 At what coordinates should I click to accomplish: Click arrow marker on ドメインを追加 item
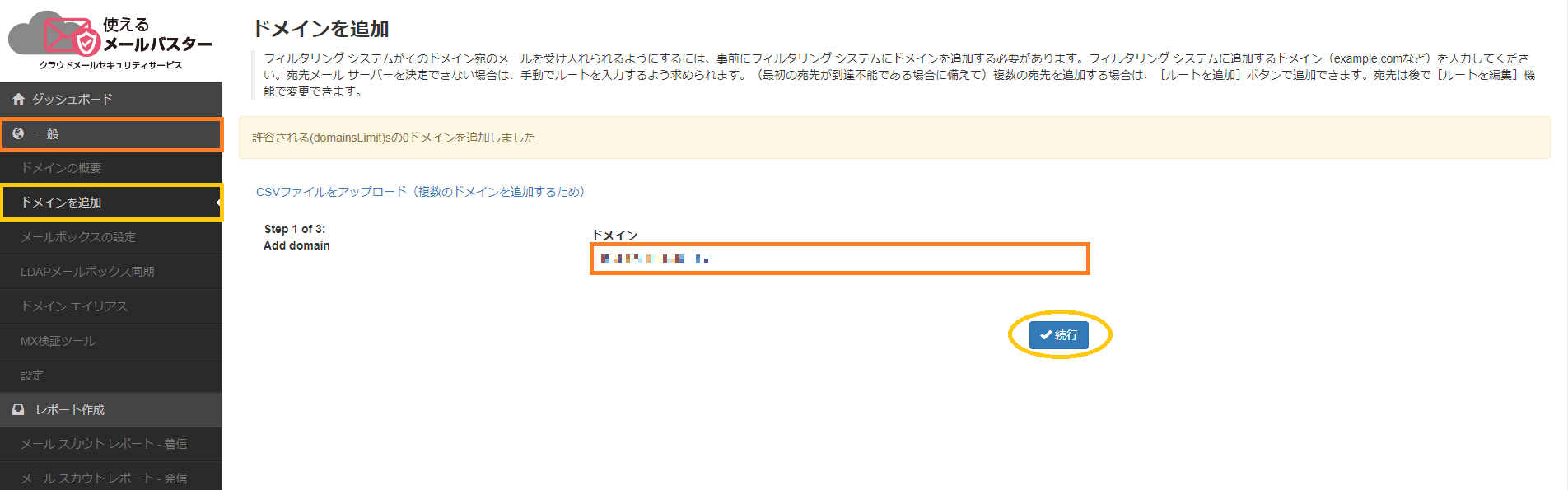click(x=218, y=203)
